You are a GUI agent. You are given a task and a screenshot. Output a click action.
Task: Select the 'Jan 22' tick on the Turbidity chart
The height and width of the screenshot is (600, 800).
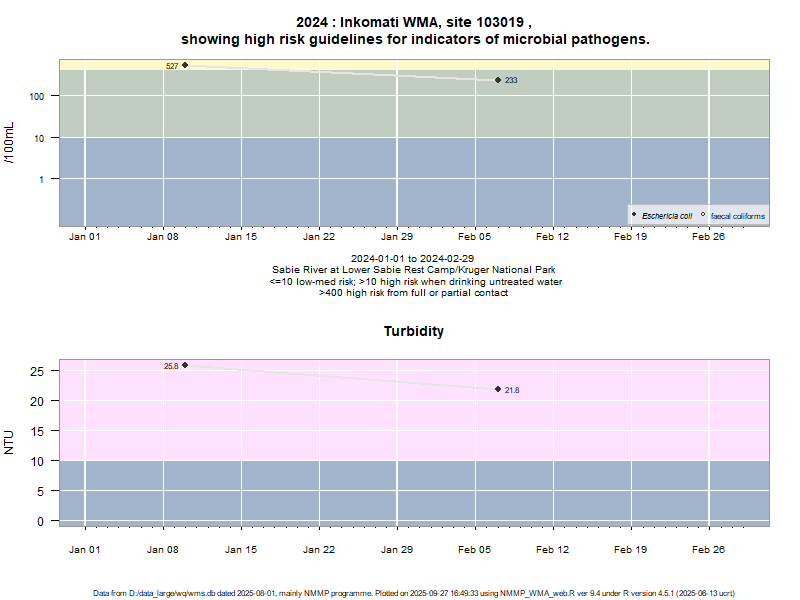(319, 549)
